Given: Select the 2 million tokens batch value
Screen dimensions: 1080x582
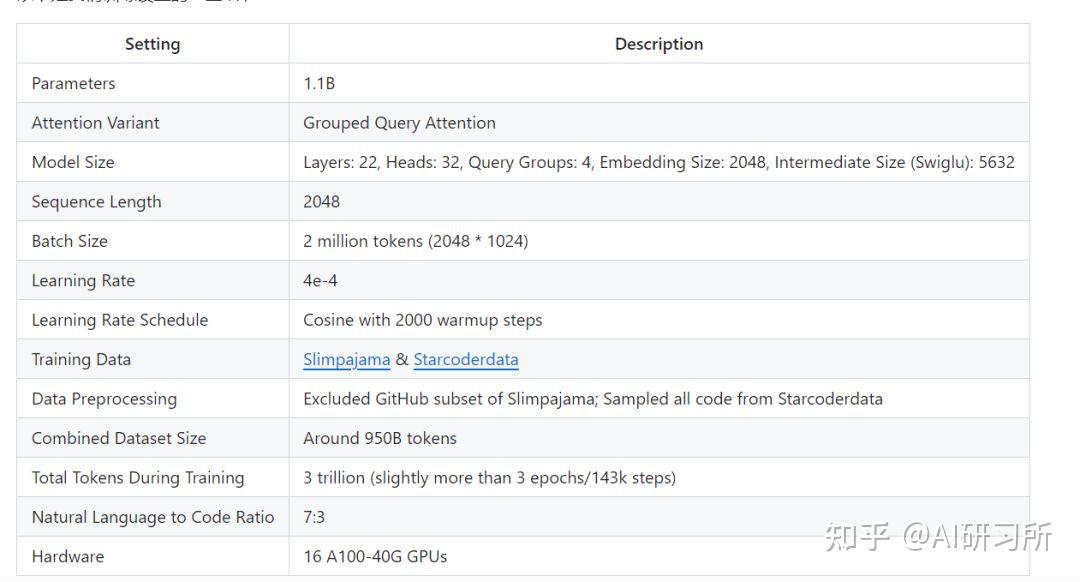Looking at the screenshot, I should 415,241.
